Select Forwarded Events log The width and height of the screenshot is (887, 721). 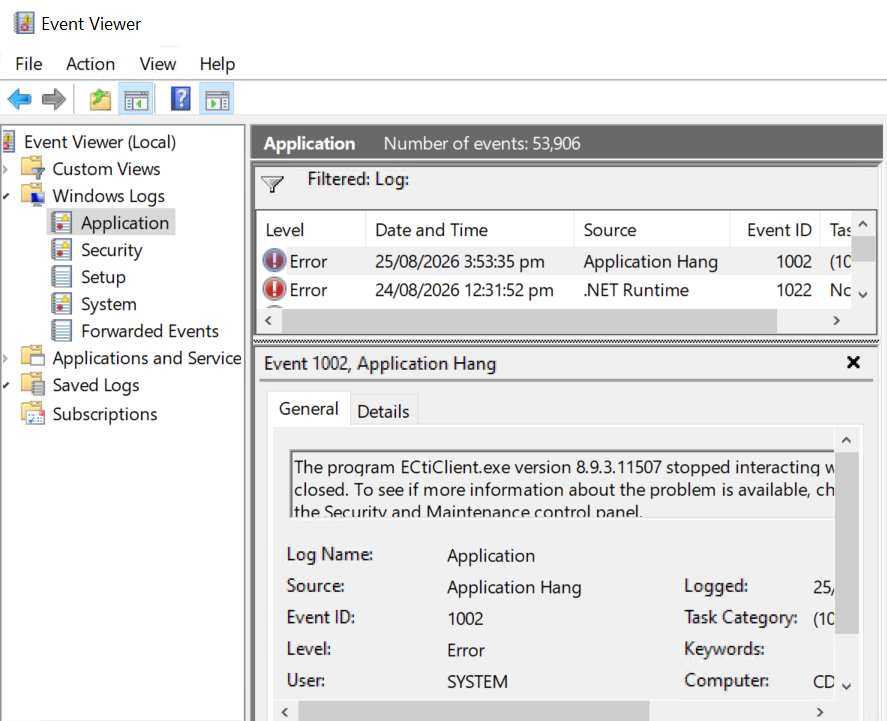point(150,331)
